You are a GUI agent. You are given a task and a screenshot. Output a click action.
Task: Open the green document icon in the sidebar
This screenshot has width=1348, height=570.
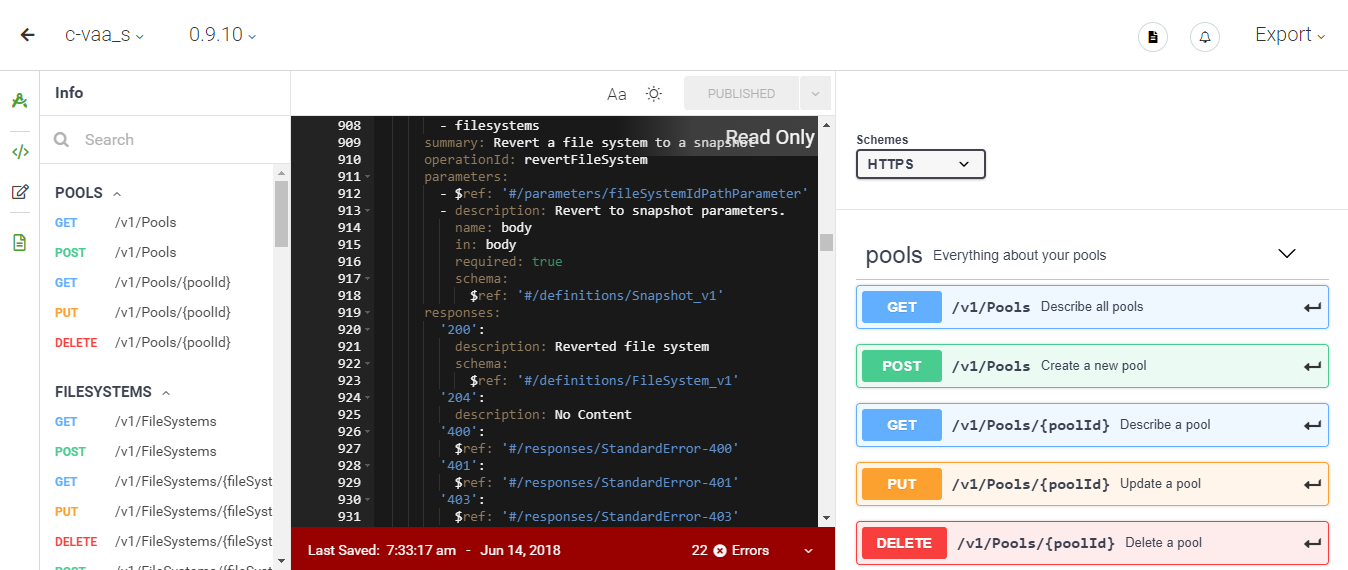(20, 242)
